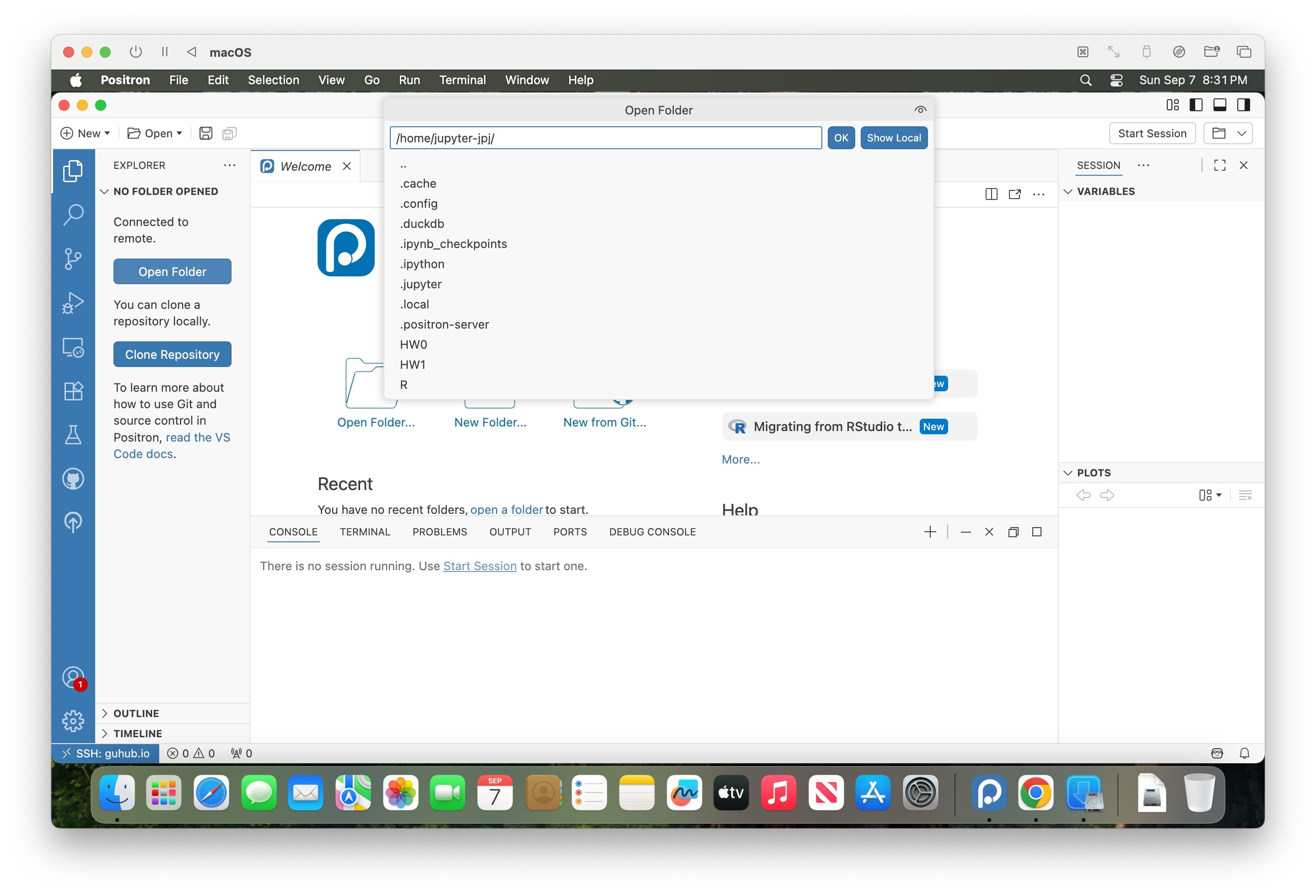
Task: Open the Search view in activity bar
Action: click(x=73, y=215)
